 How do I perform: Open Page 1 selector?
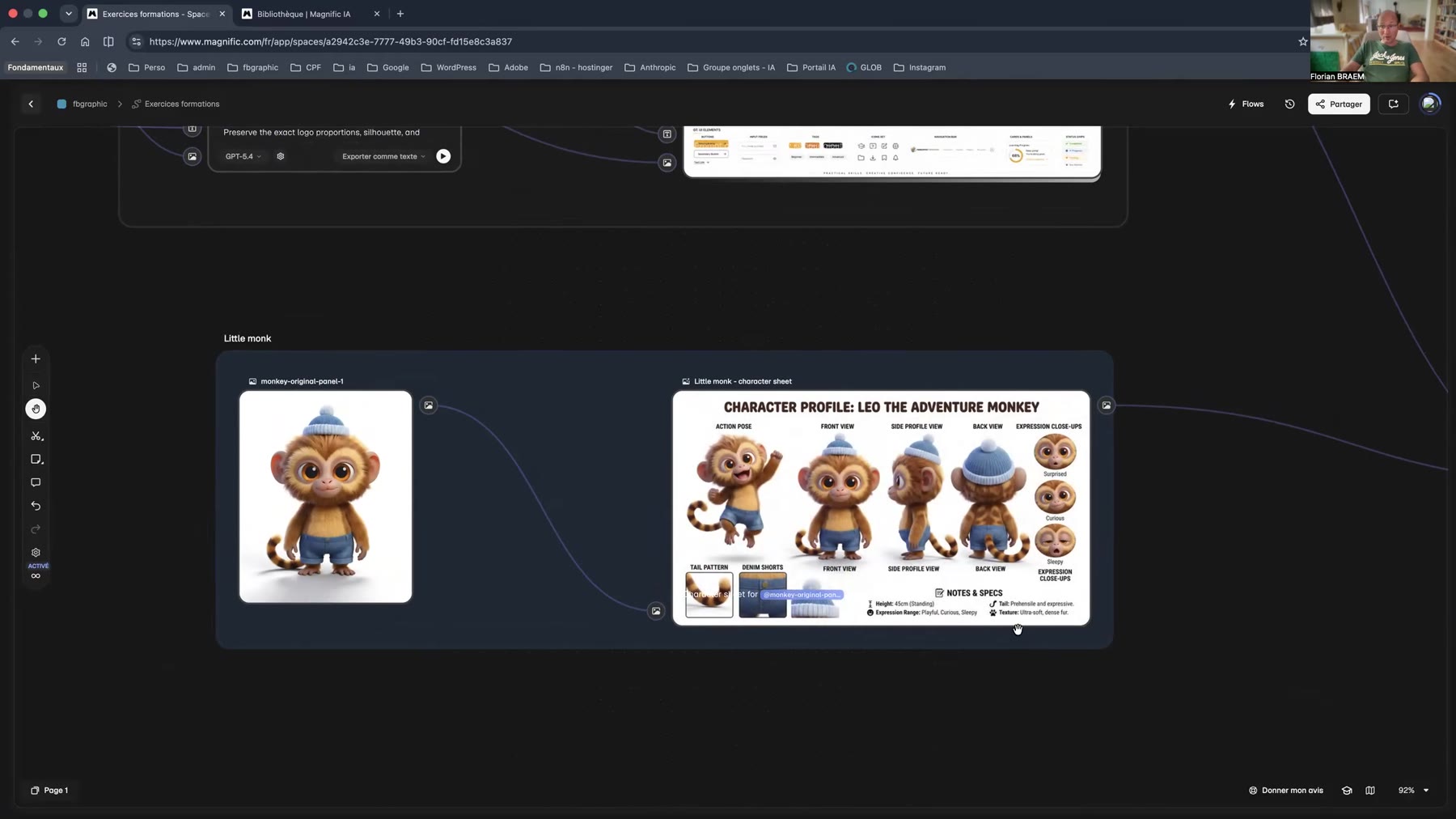[49, 790]
